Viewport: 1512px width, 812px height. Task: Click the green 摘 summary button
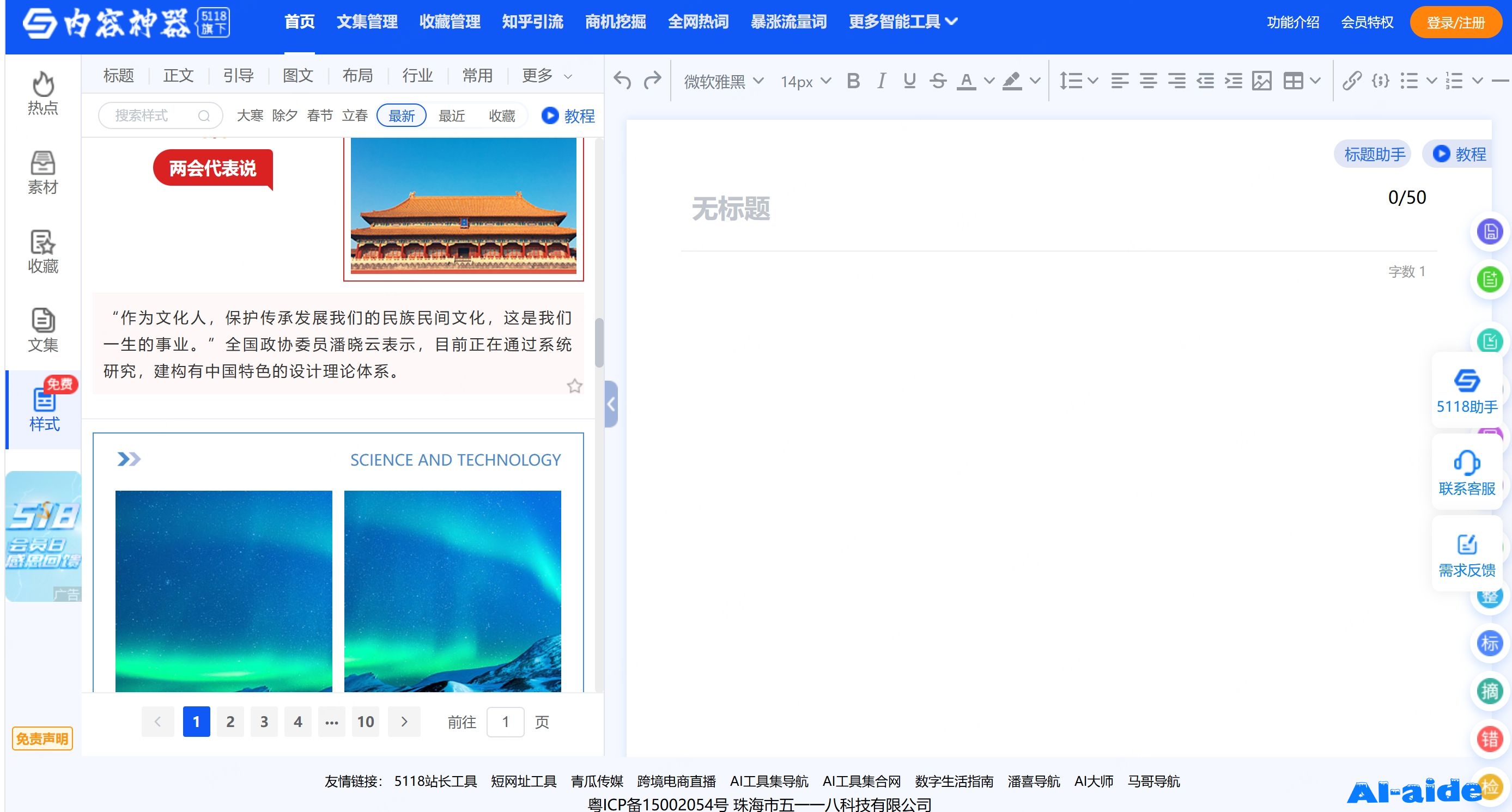(1490, 691)
